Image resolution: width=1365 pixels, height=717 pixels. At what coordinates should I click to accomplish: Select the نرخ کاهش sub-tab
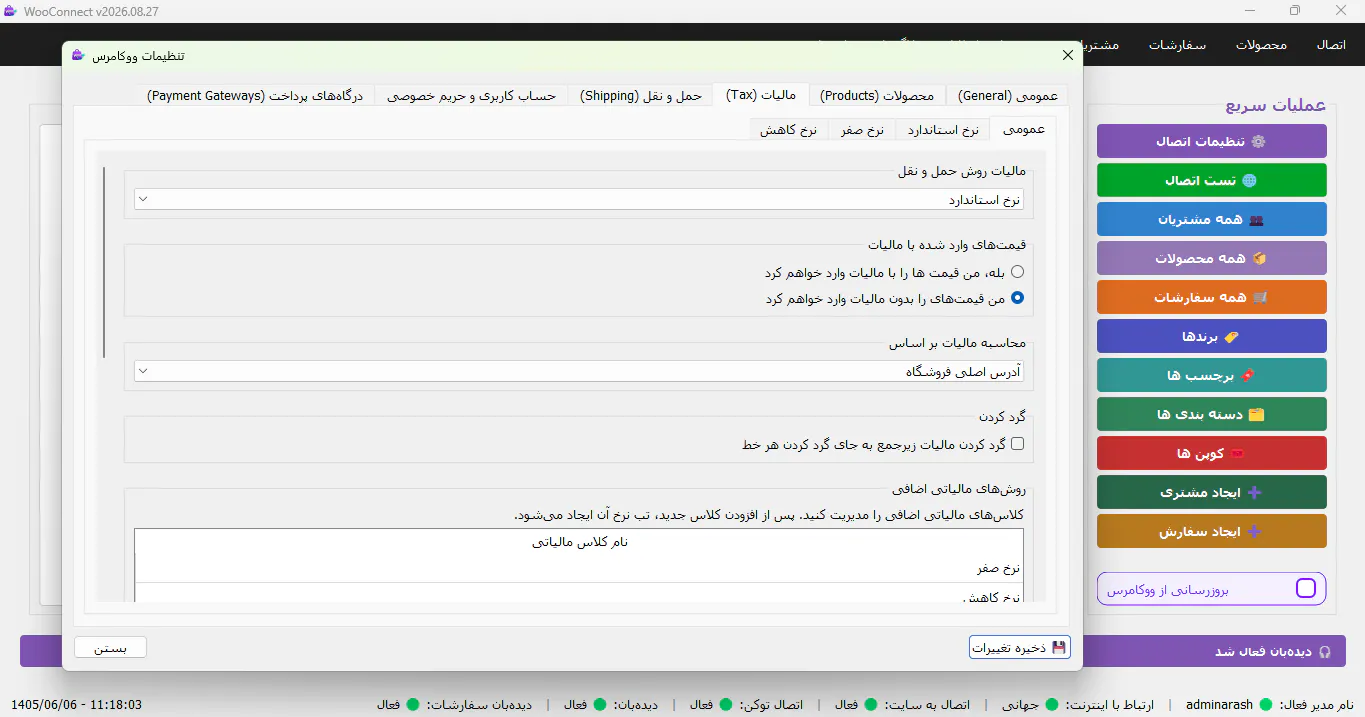pyautogui.click(x=789, y=130)
